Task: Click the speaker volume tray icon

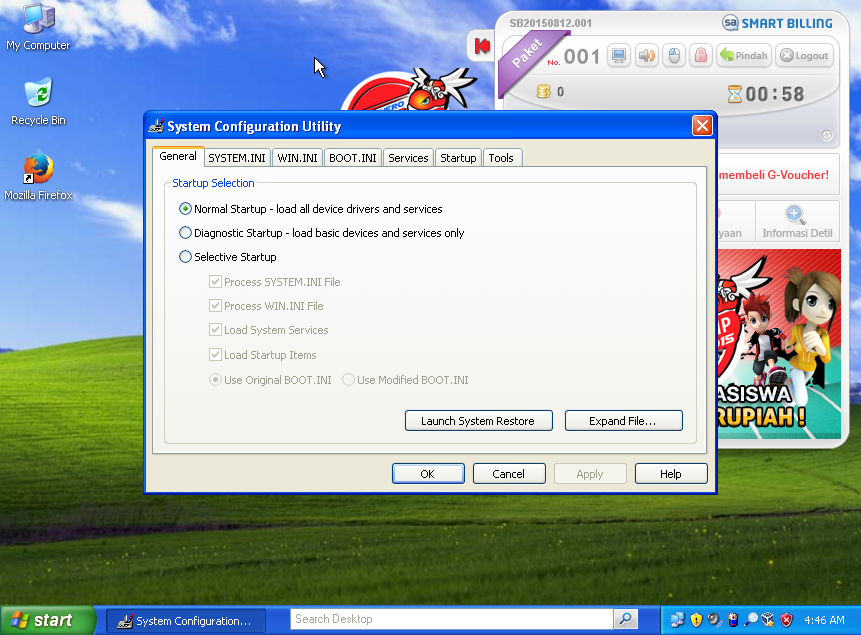Action: (x=714, y=620)
